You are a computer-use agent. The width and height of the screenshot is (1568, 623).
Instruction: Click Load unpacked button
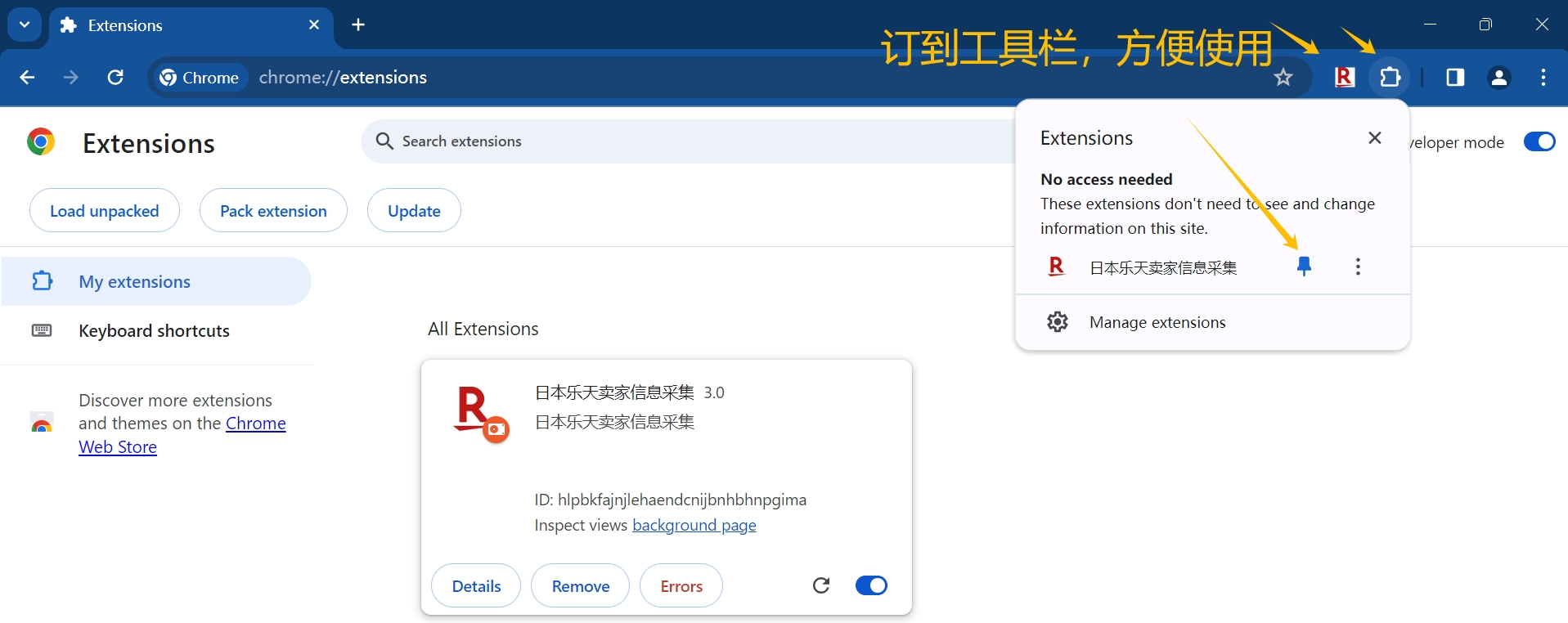click(x=105, y=211)
